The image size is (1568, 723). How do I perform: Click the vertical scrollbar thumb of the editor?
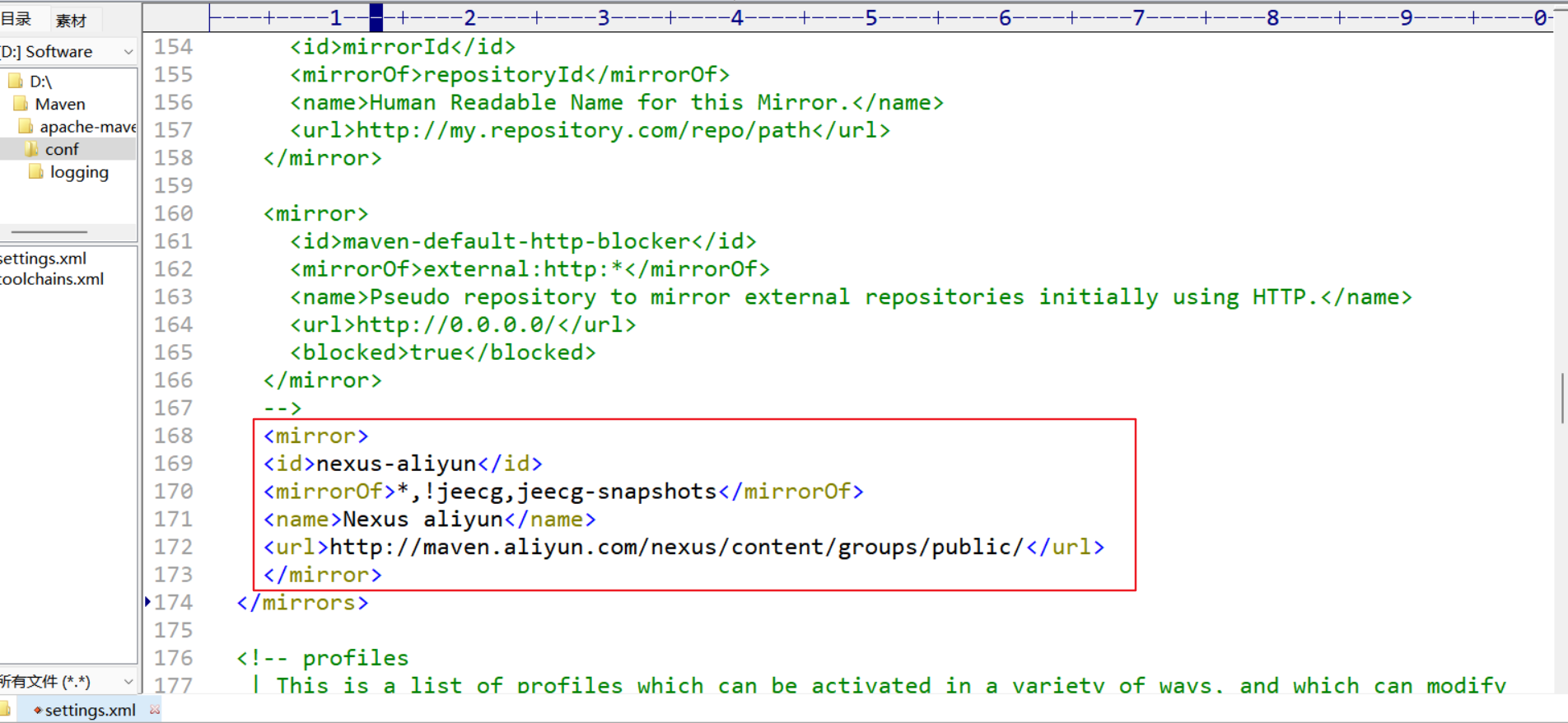pyautogui.click(x=1562, y=399)
